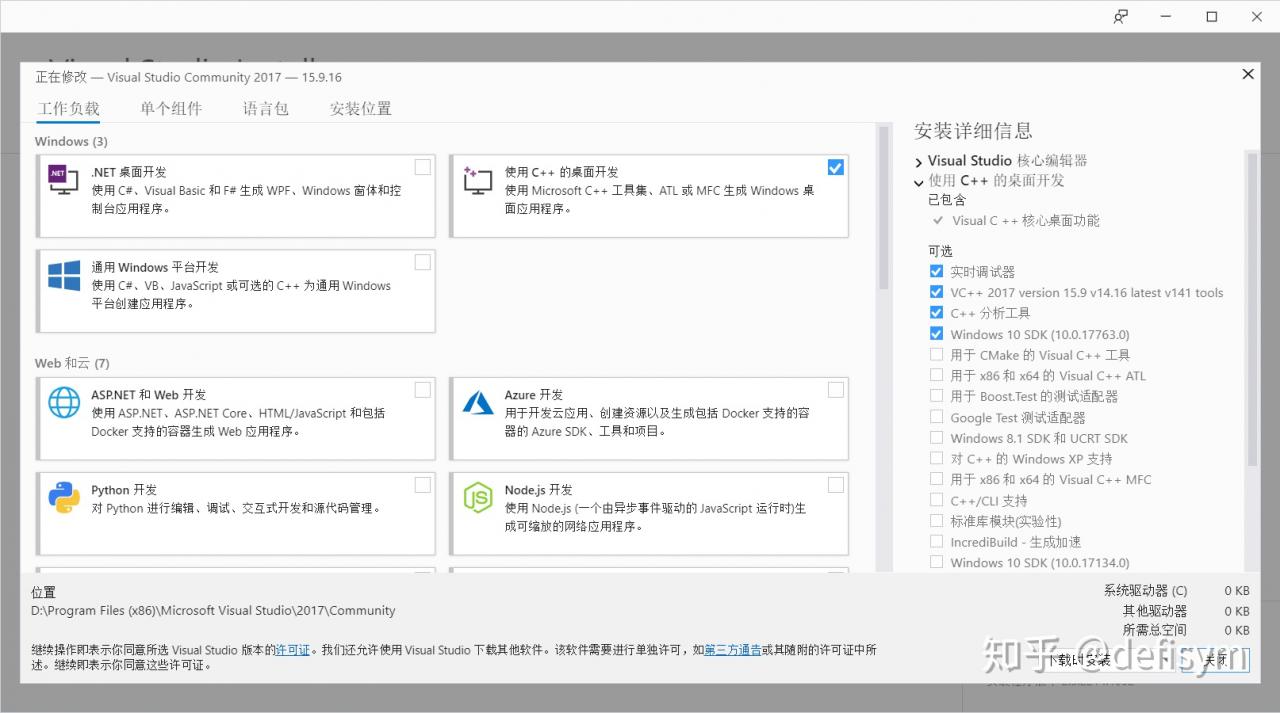Click the Visual C ++ 核心桌面功能 entry
Viewport: 1280px width, 713px height.
point(1026,221)
